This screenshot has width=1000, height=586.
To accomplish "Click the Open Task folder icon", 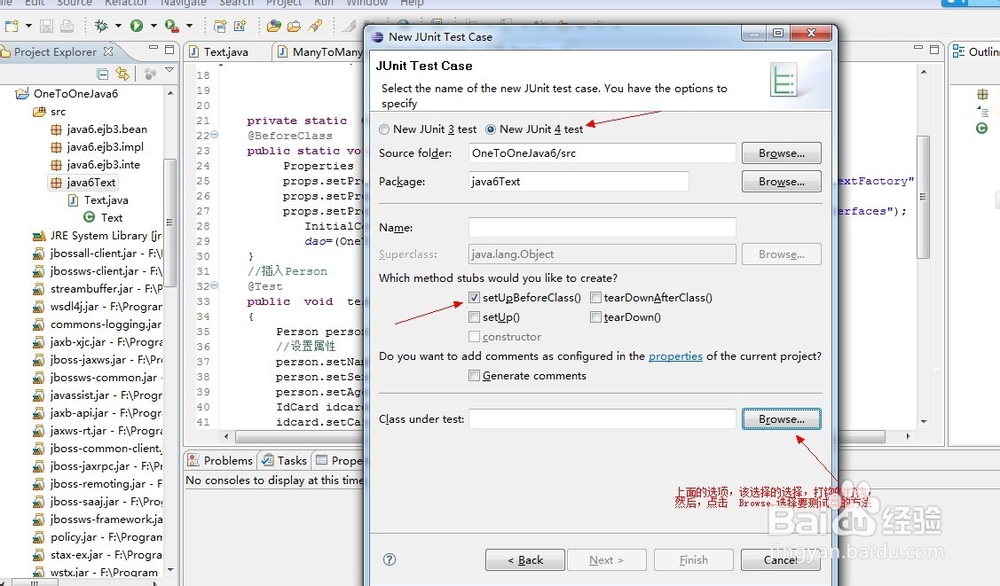I will point(294,26).
